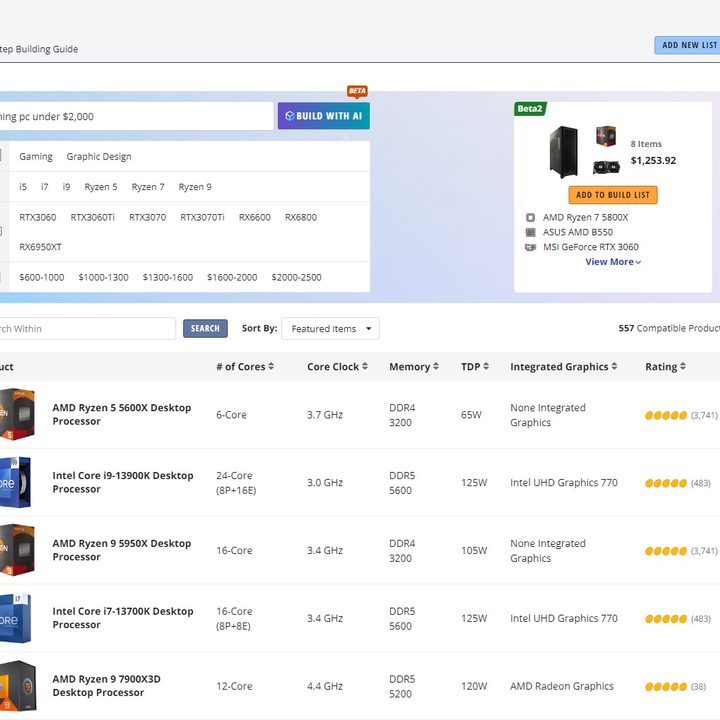
Task: Click Add New List button
Action: 687,45
